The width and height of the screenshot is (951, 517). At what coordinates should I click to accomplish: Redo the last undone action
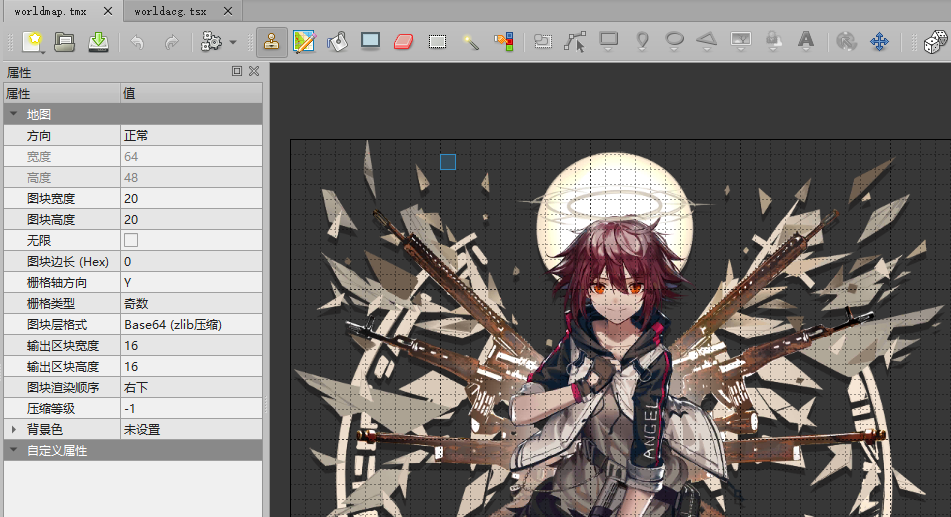tap(172, 42)
